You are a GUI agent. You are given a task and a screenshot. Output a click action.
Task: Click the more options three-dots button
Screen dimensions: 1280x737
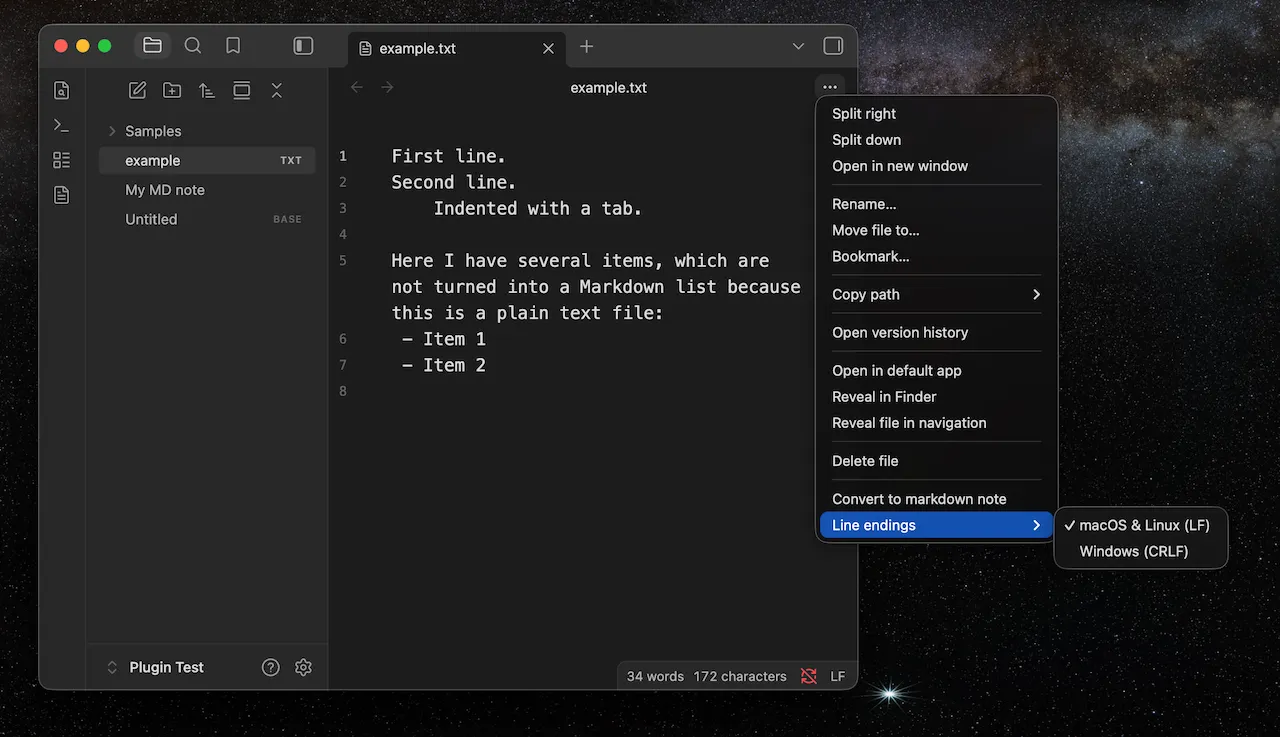(830, 87)
